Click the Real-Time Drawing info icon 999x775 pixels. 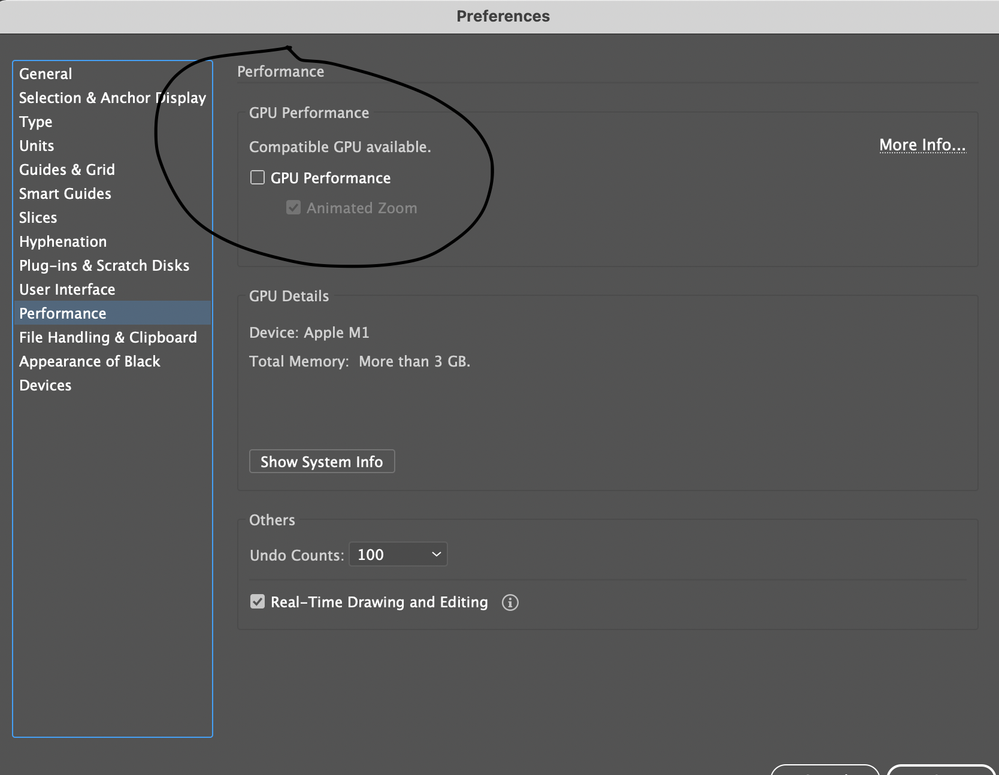click(x=510, y=603)
